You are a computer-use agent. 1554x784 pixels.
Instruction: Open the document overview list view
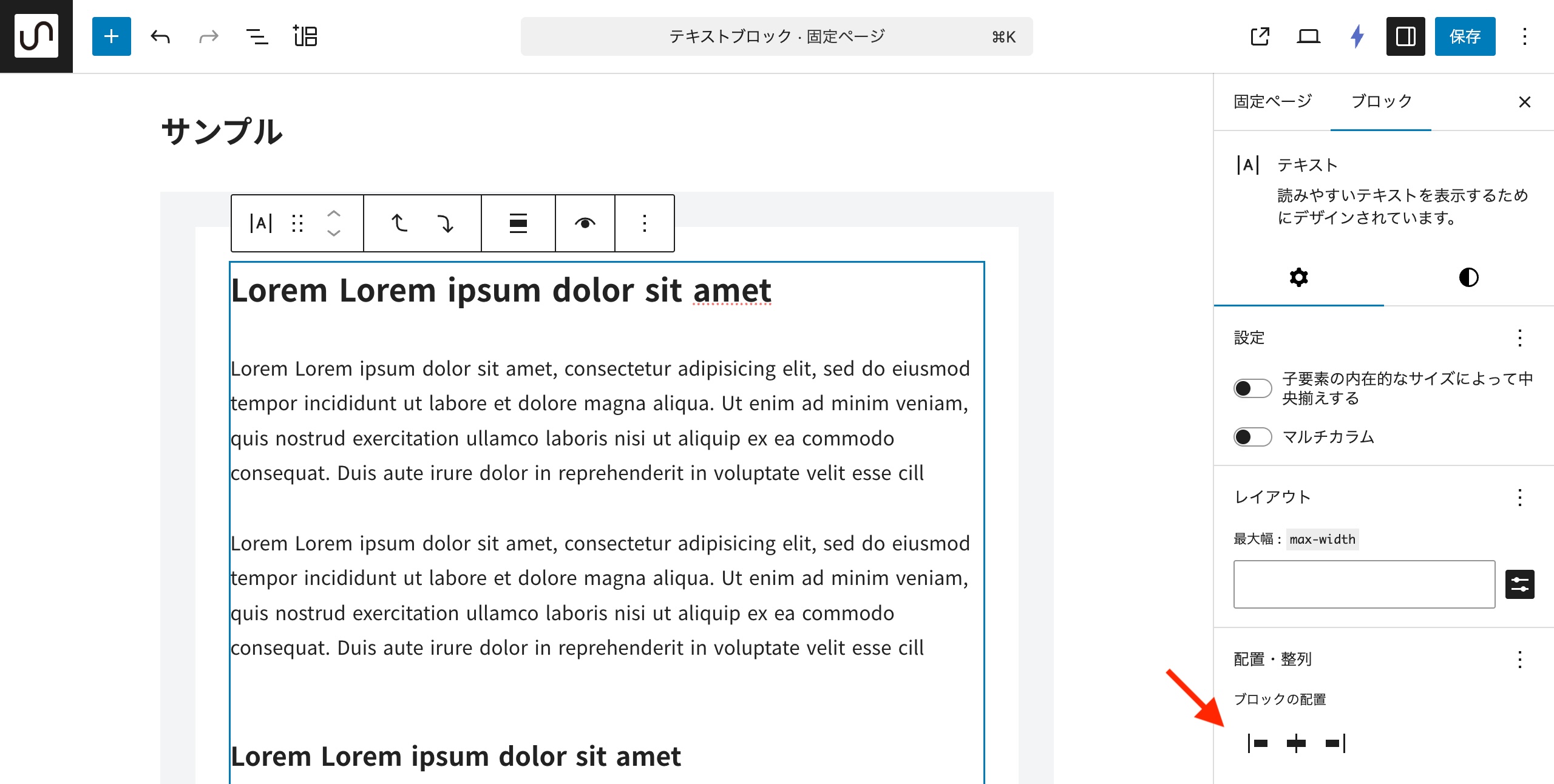pyautogui.click(x=257, y=36)
